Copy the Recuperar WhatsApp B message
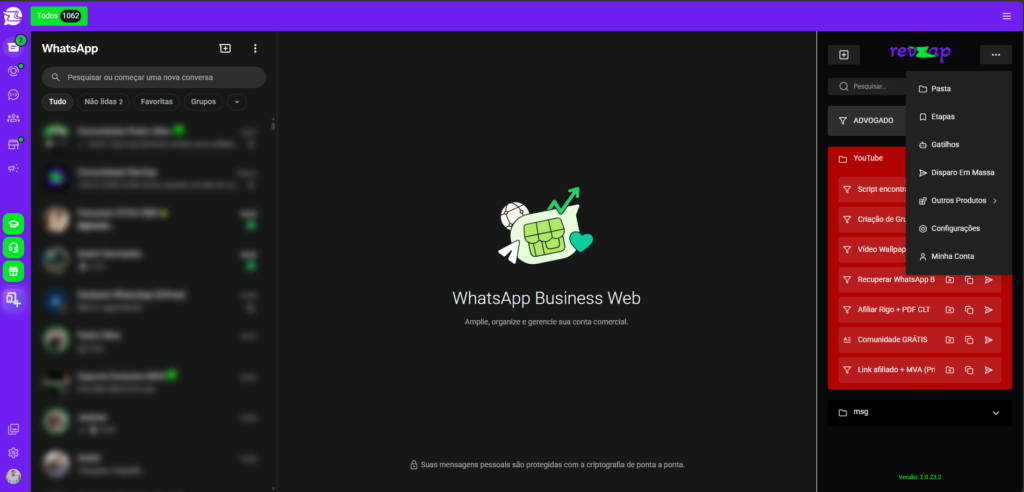Viewport: 1024px width, 492px height. tap(969, 280)
